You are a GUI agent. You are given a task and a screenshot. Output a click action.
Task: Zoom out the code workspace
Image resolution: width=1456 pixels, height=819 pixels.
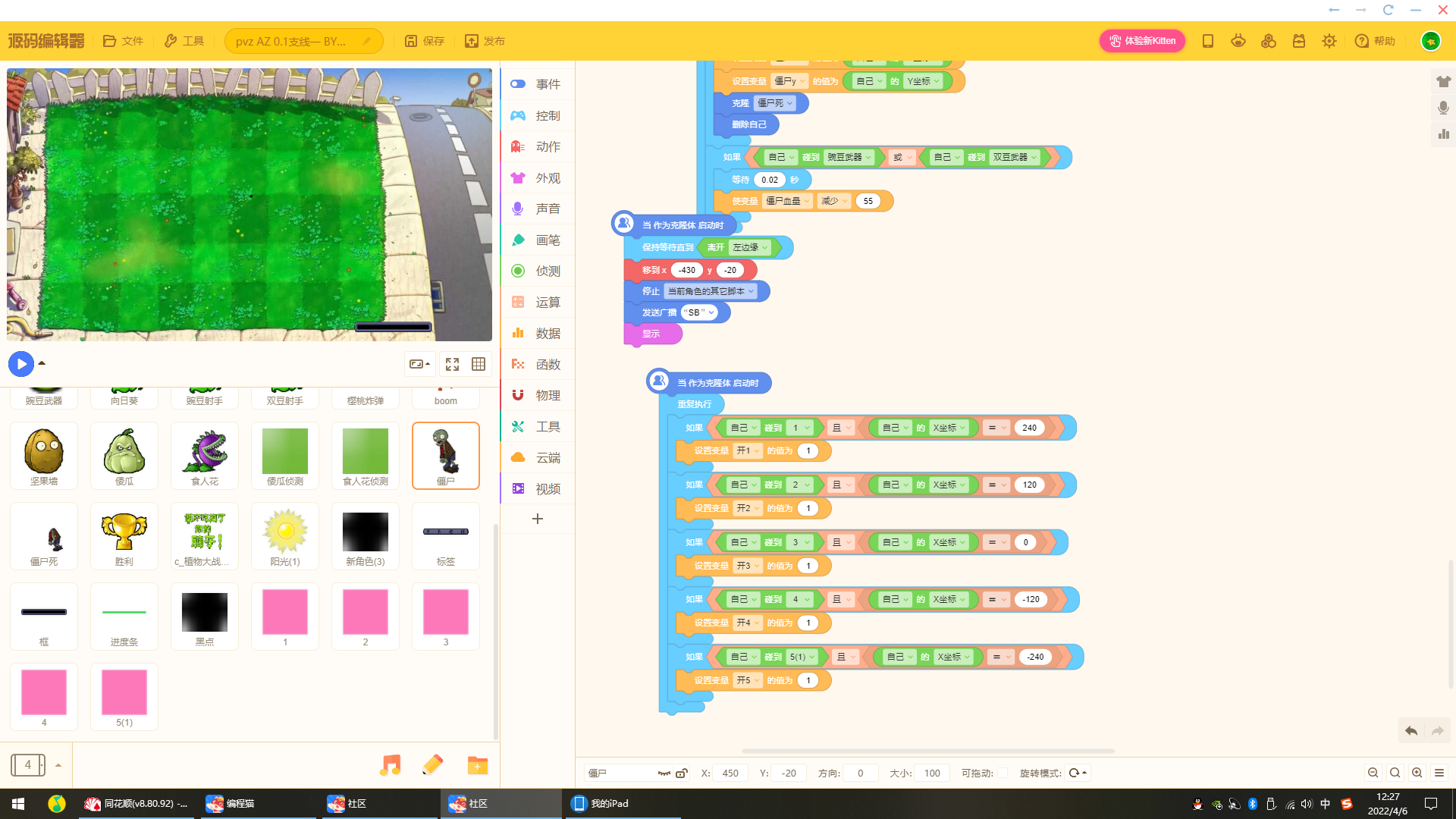1373,773
